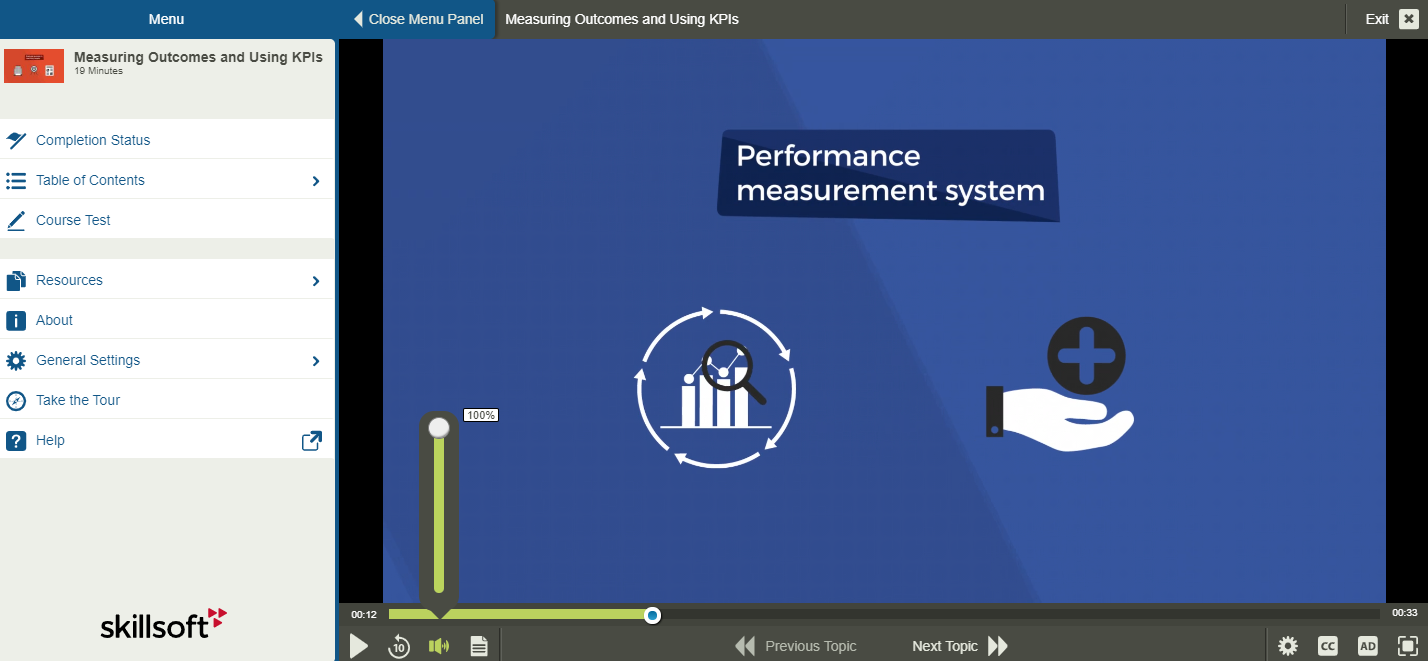
Task: Toggle closed captions CC button
Action: [1328, 646]
